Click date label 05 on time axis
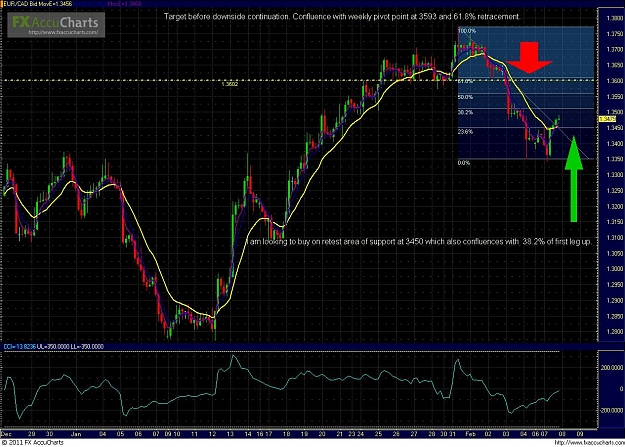The height and width of the screenshot is (447, 625). [120, 434]
